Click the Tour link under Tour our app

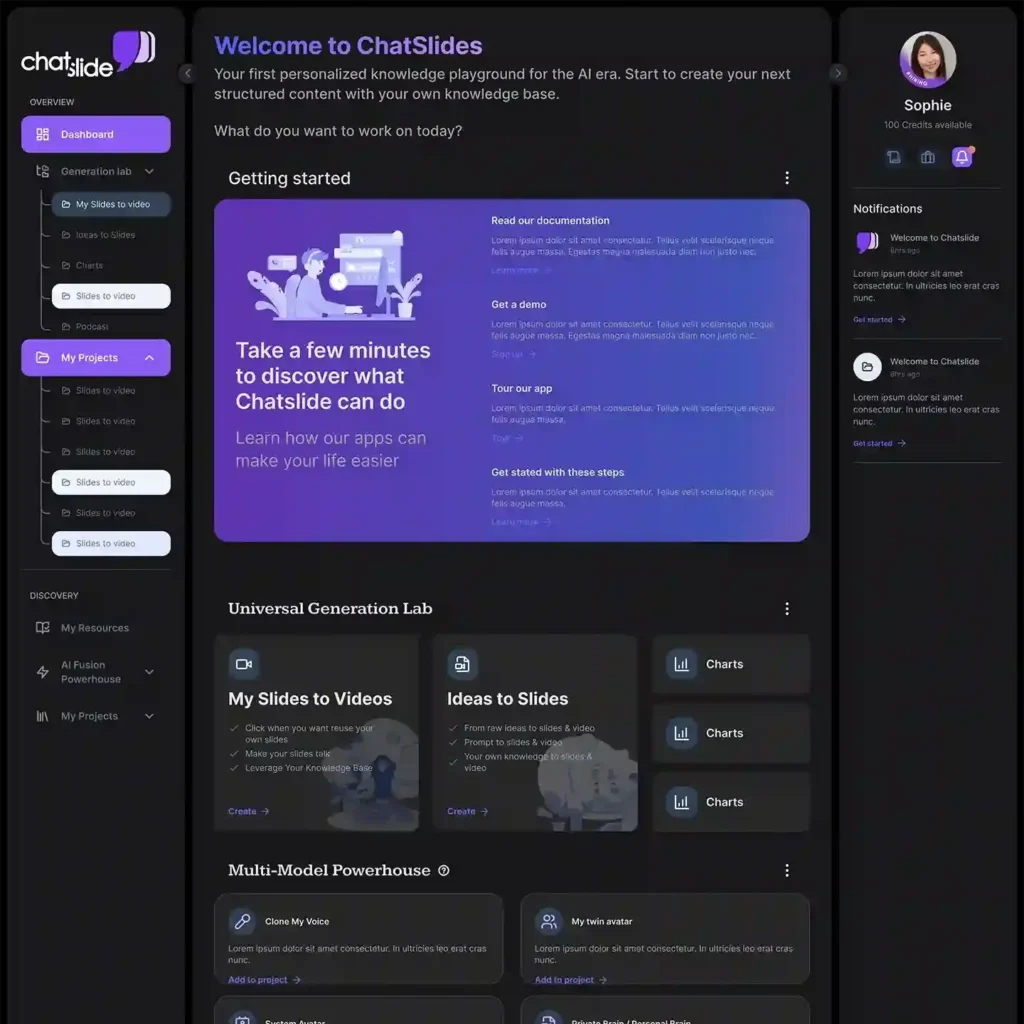[x=507, y=438]
